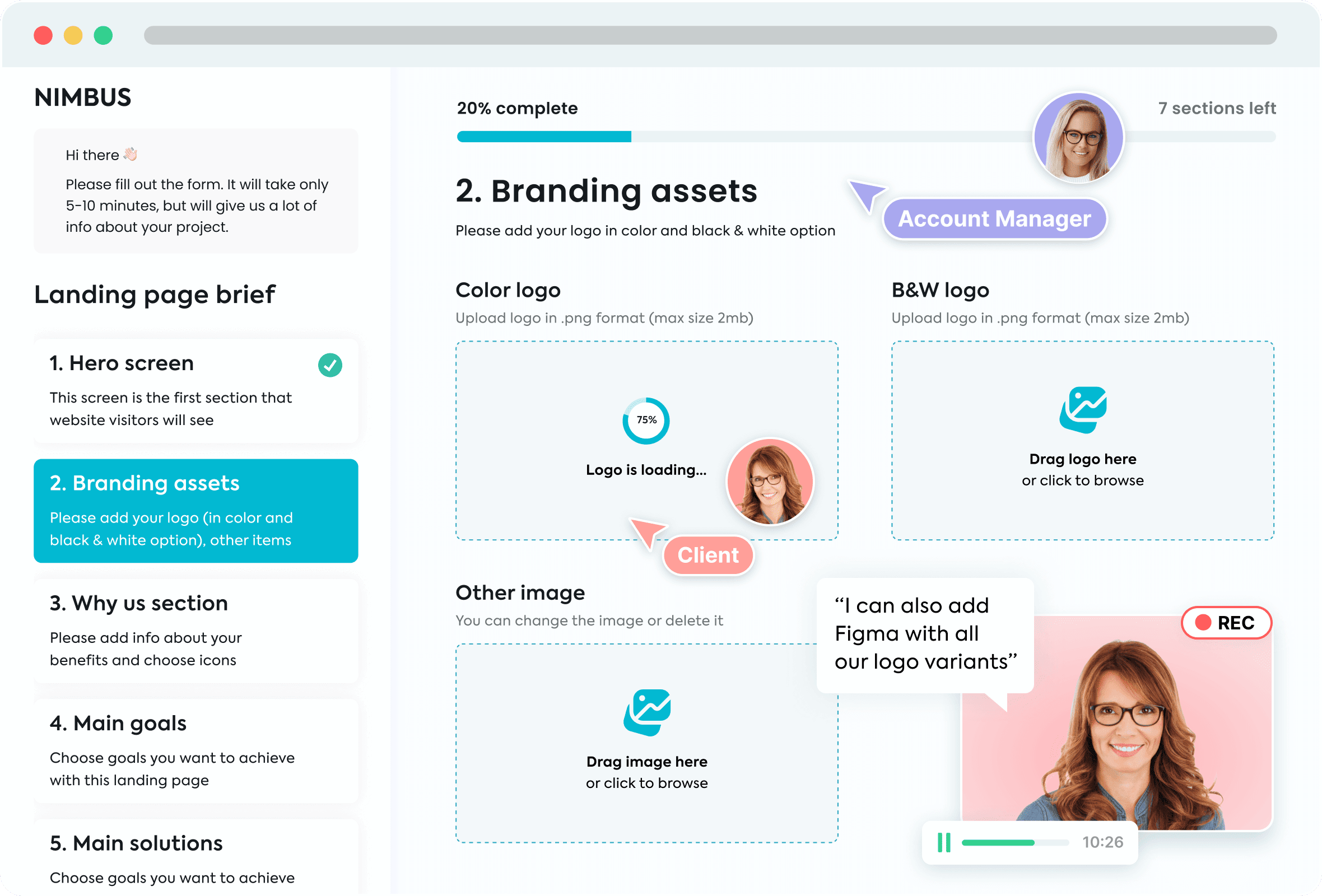
Task: Click the 20% complete progress bar
Action: click(x=866, y=137)
